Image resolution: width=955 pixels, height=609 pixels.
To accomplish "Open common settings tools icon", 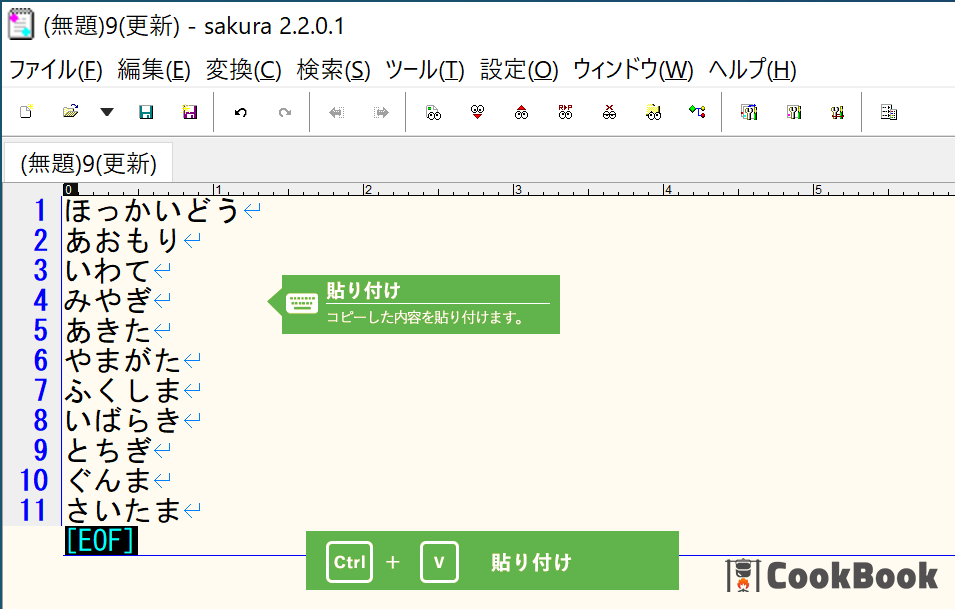I will 837,112.
